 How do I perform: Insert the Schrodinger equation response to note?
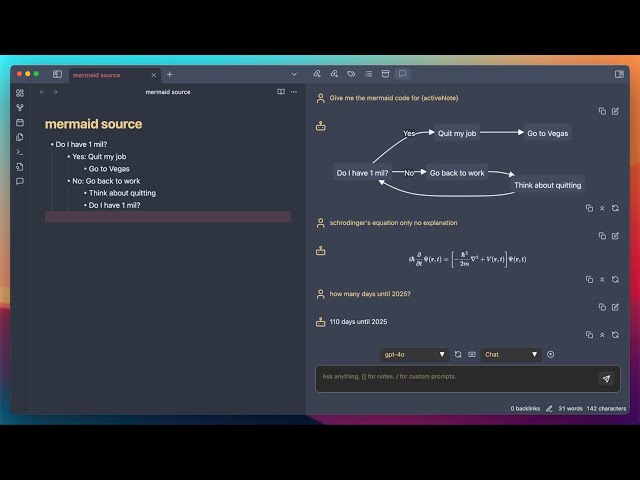tap(602, 280)
